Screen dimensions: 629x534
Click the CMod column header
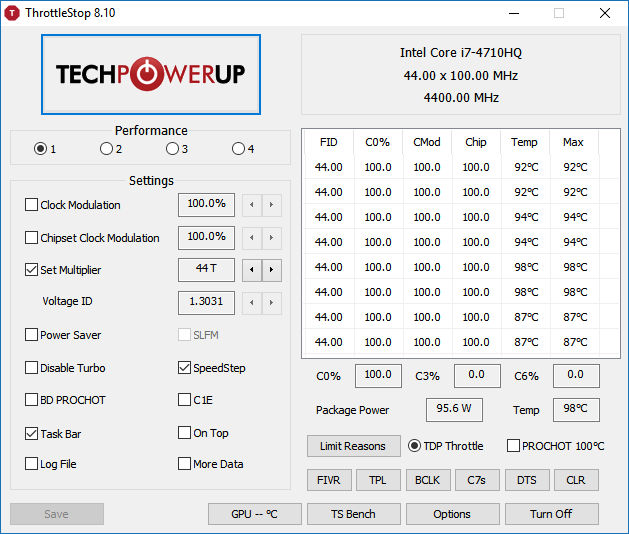[x=427, y=142]
